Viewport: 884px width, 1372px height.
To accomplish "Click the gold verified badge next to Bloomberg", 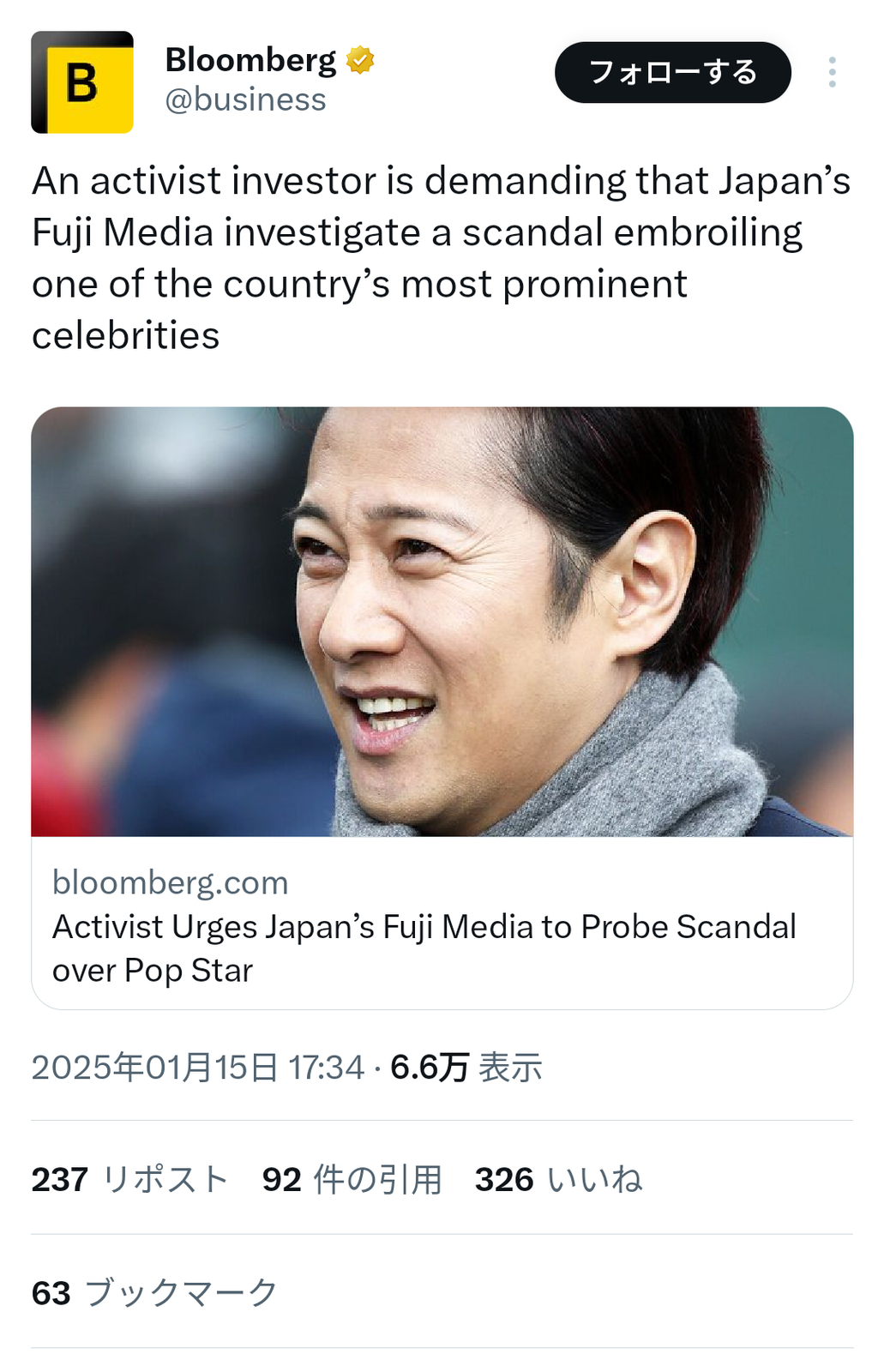I will 360,60.
